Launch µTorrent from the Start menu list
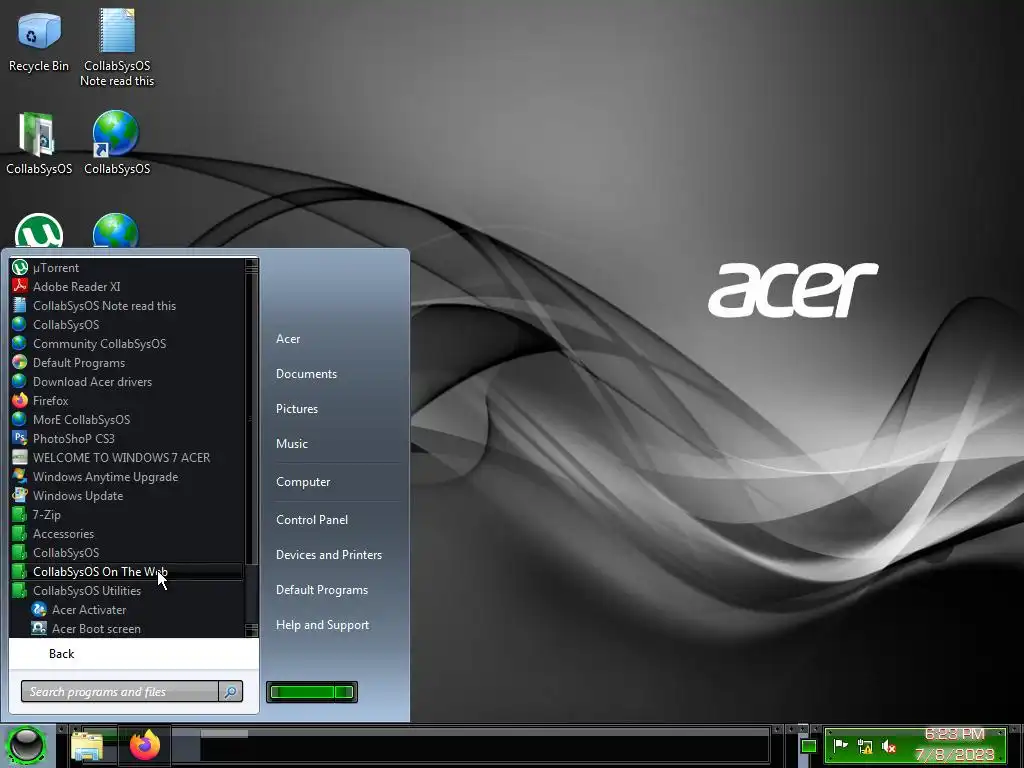This screenshot has width=1024, height=768. [x=127, y=268]
